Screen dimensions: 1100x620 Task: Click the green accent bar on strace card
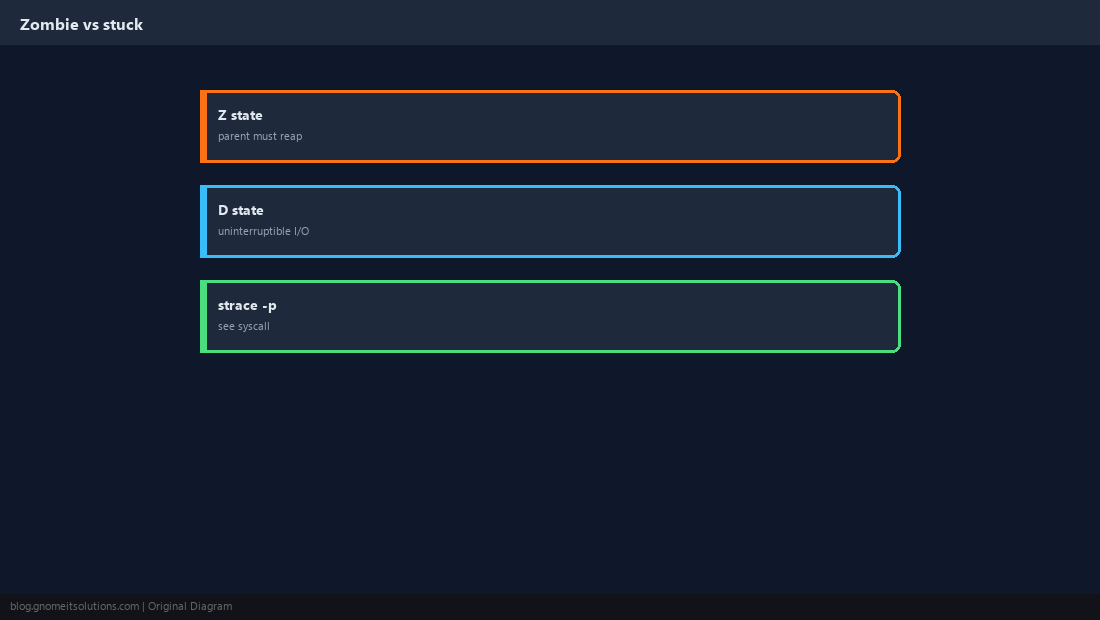[203, 316]
